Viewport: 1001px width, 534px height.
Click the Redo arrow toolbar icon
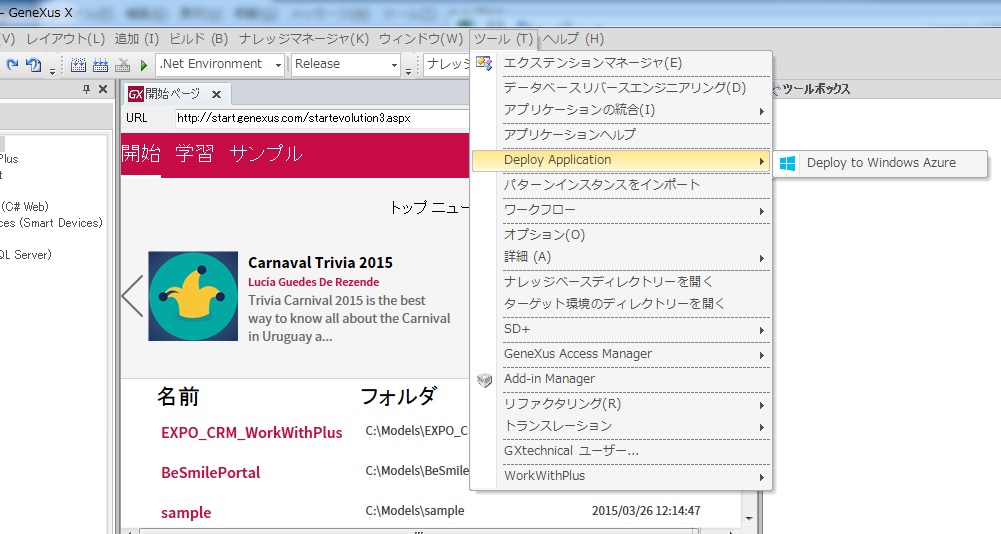[12, 65]
